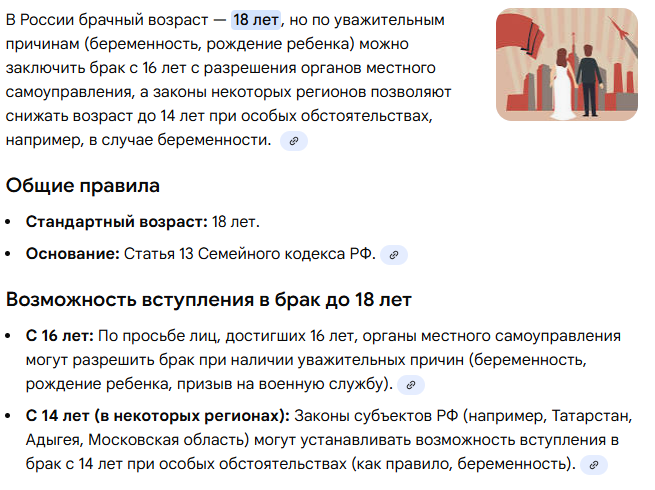The width and height of the screenshot is (655, 490).
Task: Click the red rocket in the illustration
Action: (619, 28)
